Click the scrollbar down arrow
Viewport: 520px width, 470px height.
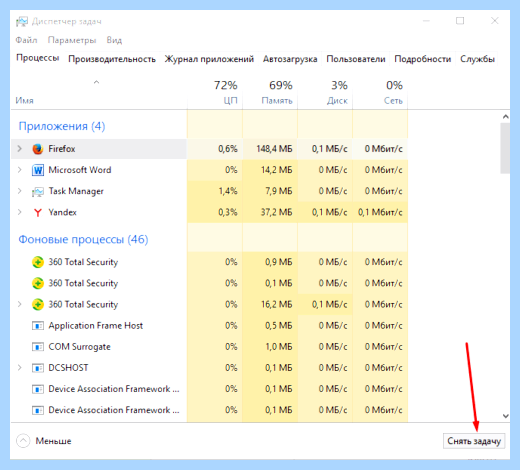pos(506,416)
